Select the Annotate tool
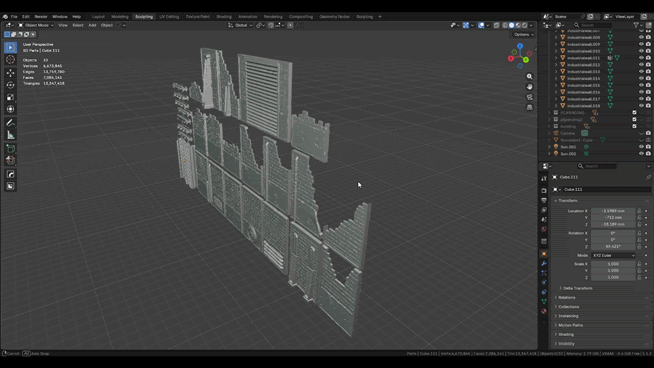Viewport: 654px width, 368px height. click(x=10, y=123)
